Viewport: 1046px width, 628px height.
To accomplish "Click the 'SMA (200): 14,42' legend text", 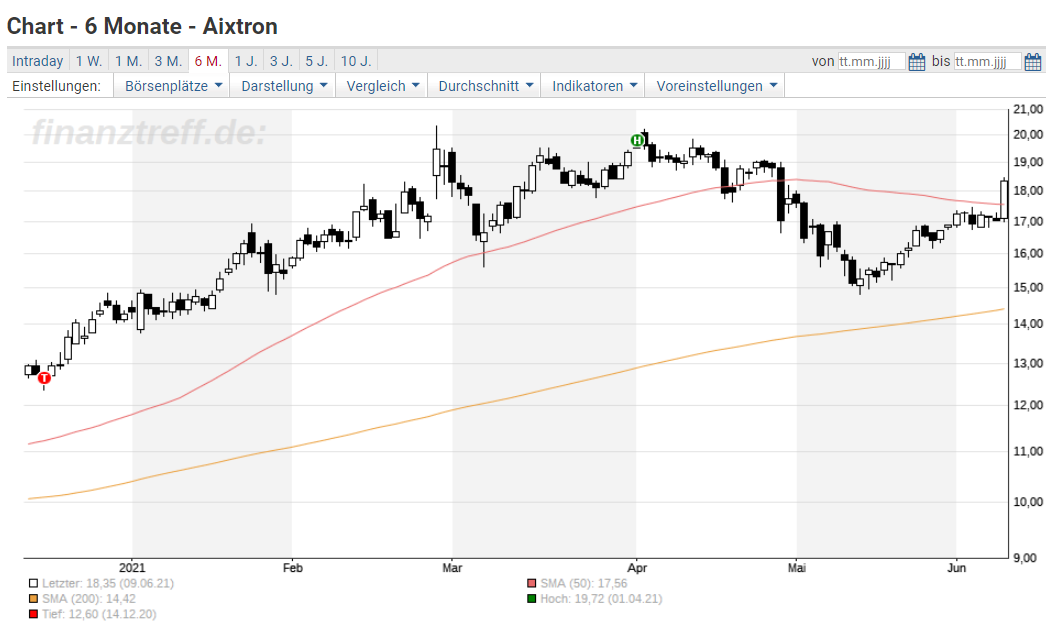I will tap(89, 599).
